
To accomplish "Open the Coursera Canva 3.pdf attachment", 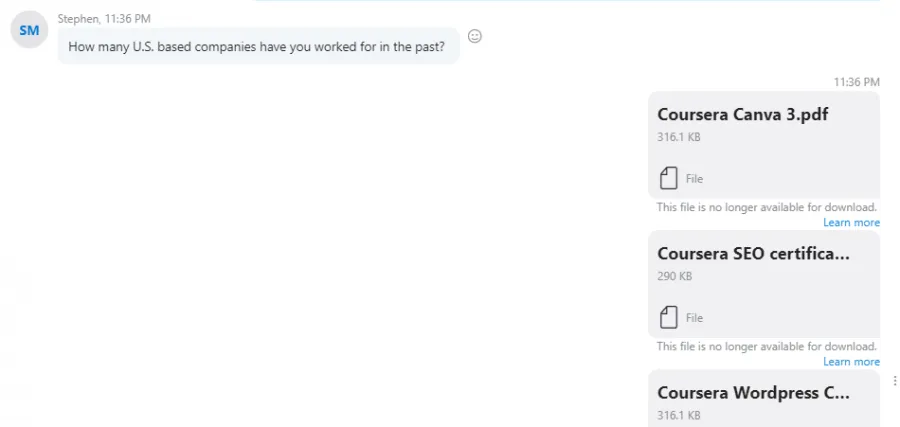I will [x=763, y=145].
